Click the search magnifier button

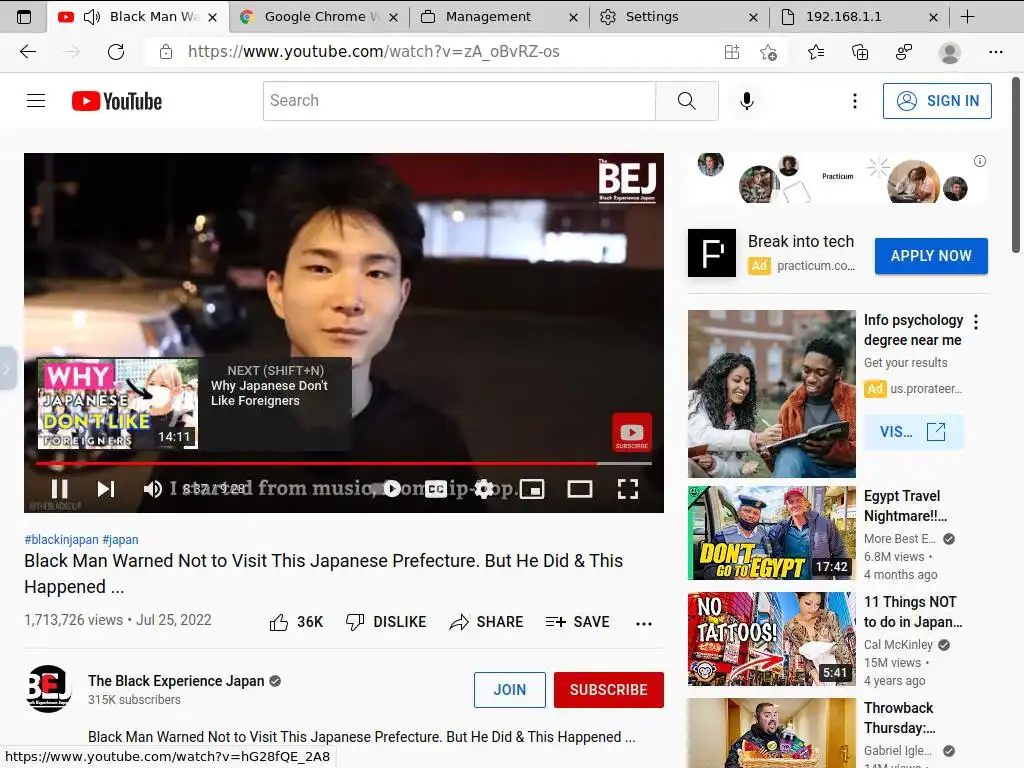(686, 101)
